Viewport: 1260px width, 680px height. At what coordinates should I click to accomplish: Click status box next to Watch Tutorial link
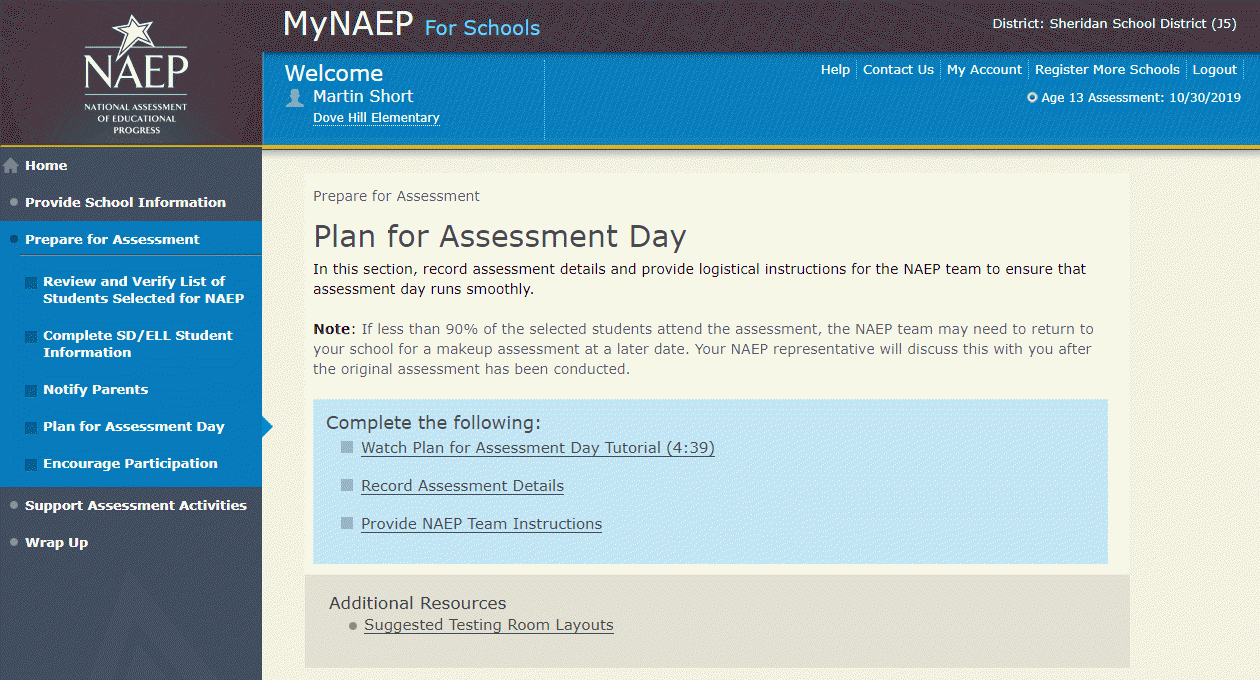[x=347, y=447]
